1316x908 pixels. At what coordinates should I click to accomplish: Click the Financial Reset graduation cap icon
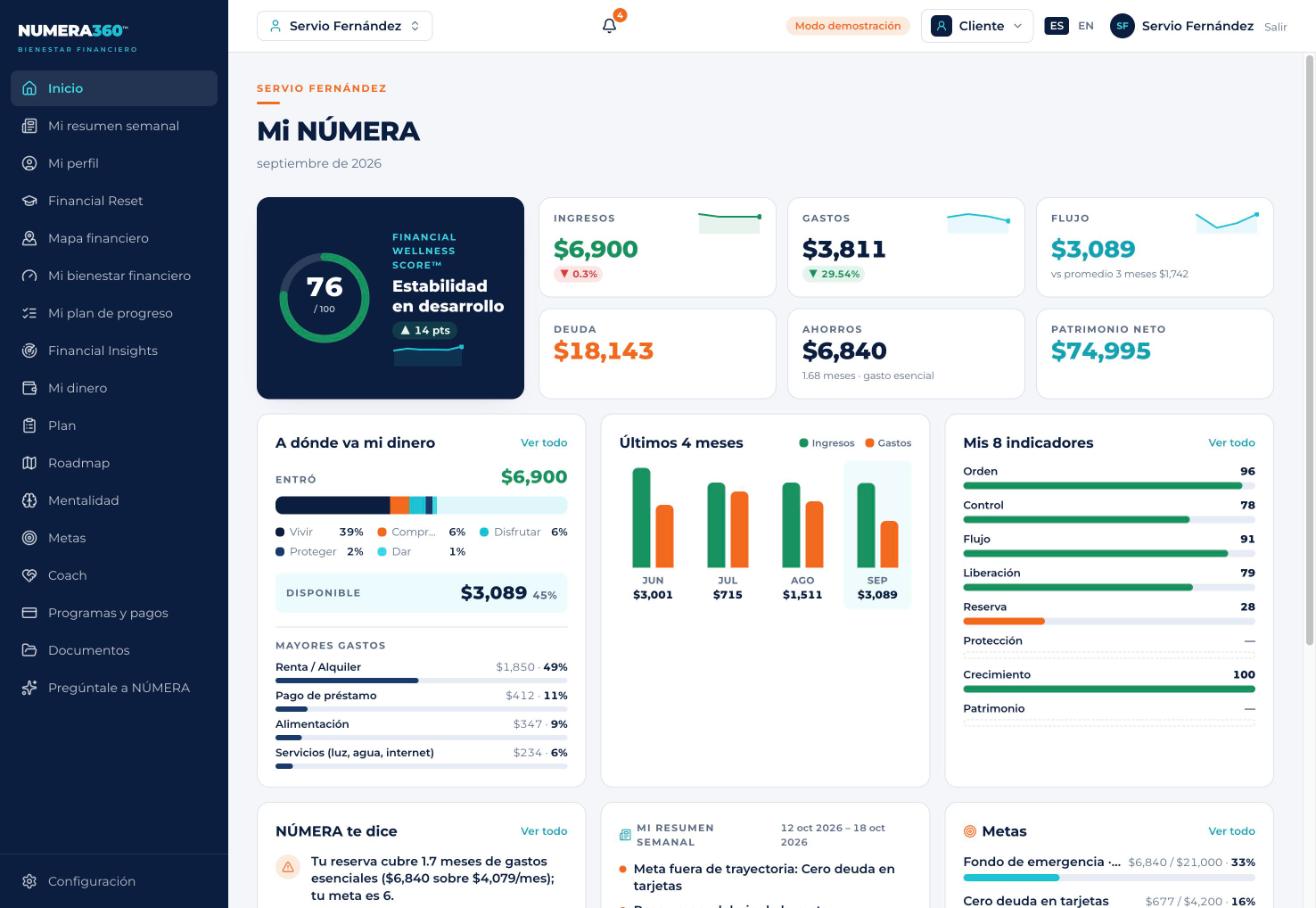tap(29, 201)
